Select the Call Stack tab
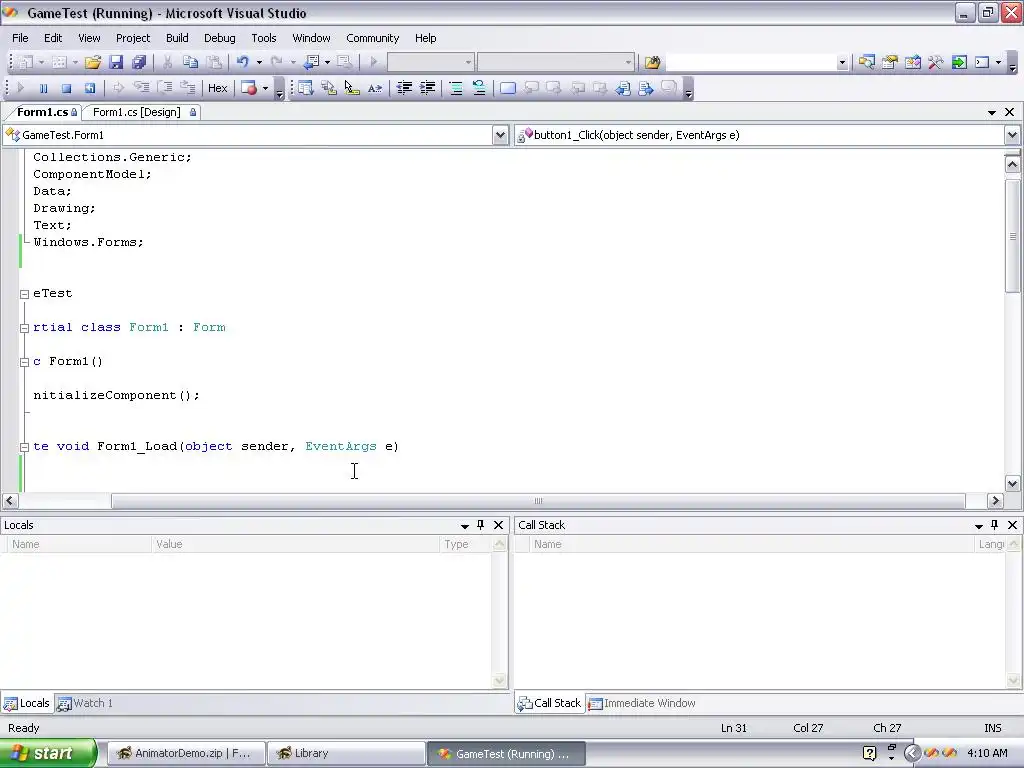This screenshot has width=1024, height=768. [x=549, y=703]
